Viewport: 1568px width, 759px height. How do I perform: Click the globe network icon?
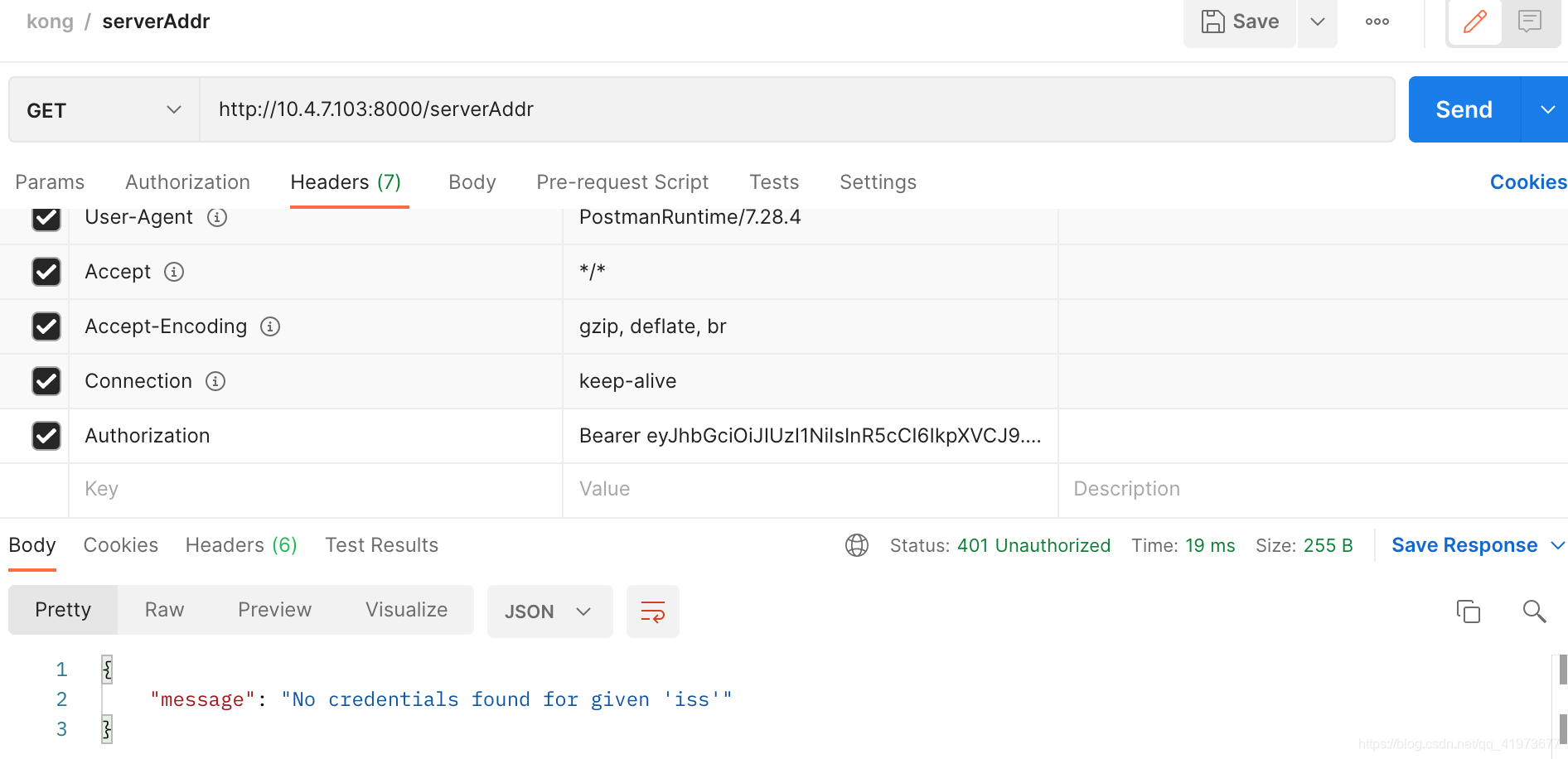[x=856, y=545]
